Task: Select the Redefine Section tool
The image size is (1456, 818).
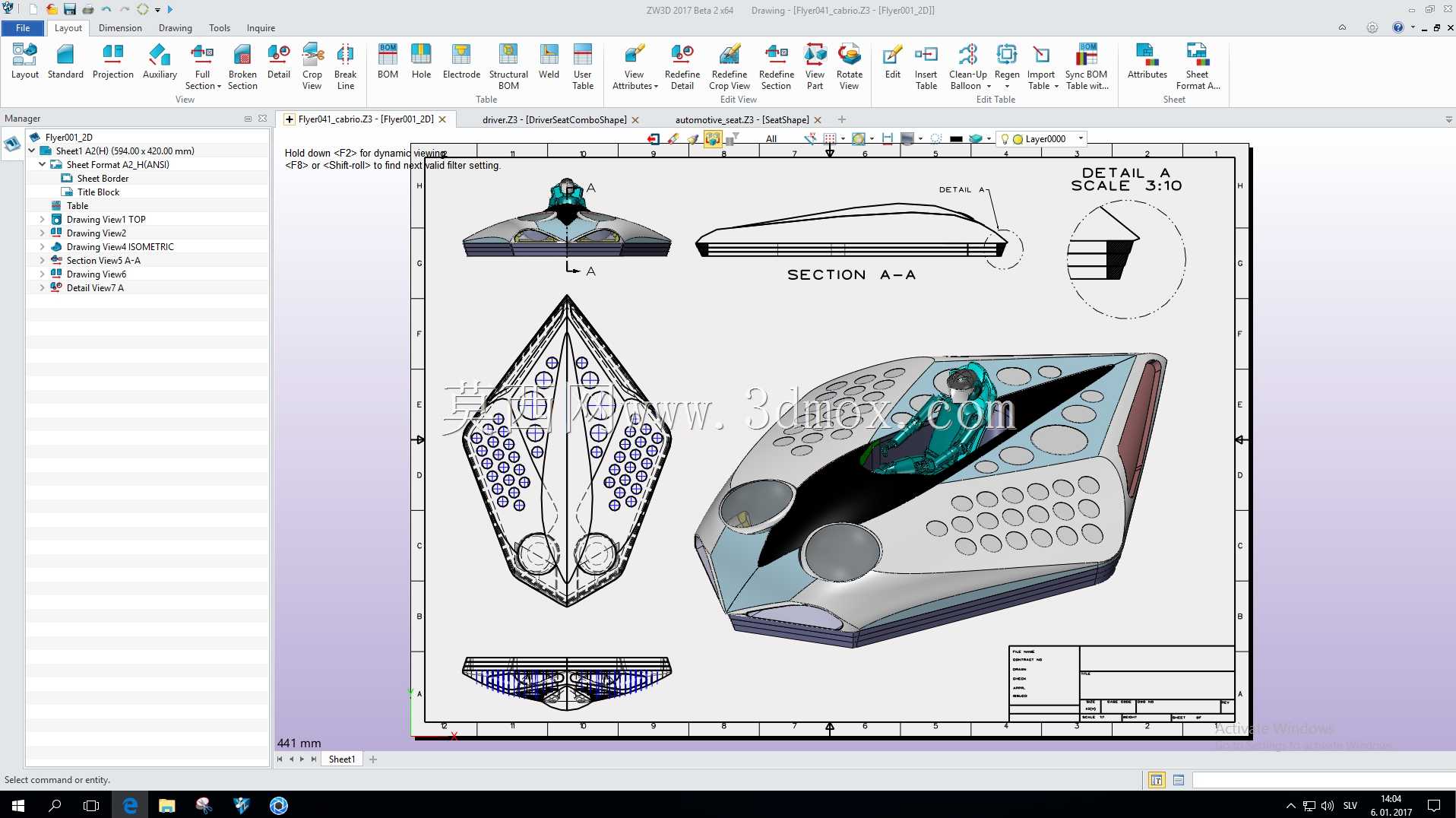Action: 776,67
